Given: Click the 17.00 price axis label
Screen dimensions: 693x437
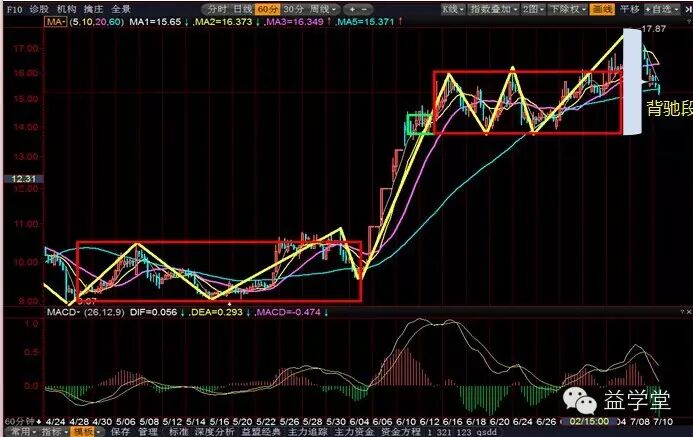Looking at the screenshot, I should [x=25, y=48].
